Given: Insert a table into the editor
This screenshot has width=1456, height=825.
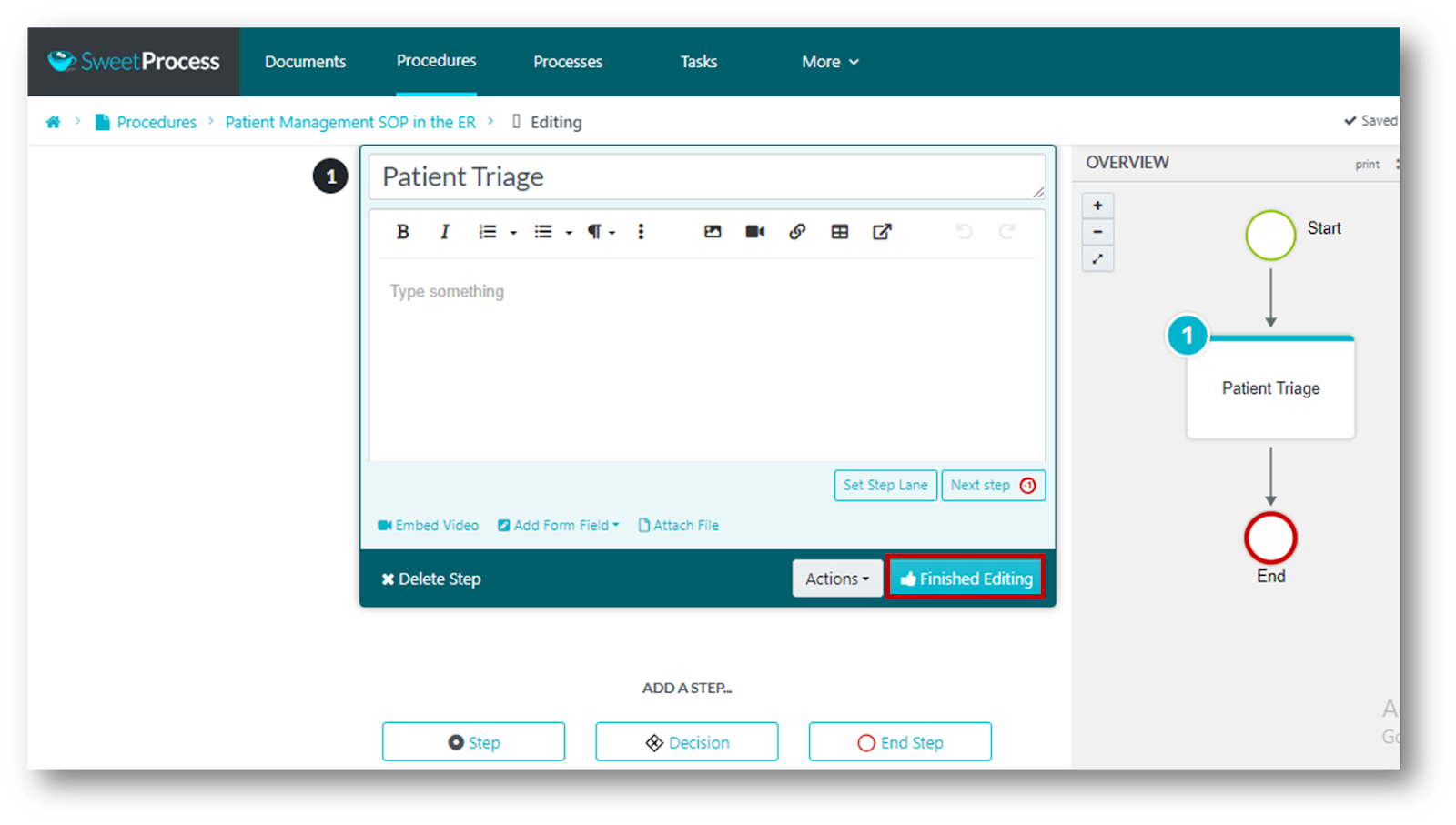Looking at the screenshot, I should coord(839,232).
